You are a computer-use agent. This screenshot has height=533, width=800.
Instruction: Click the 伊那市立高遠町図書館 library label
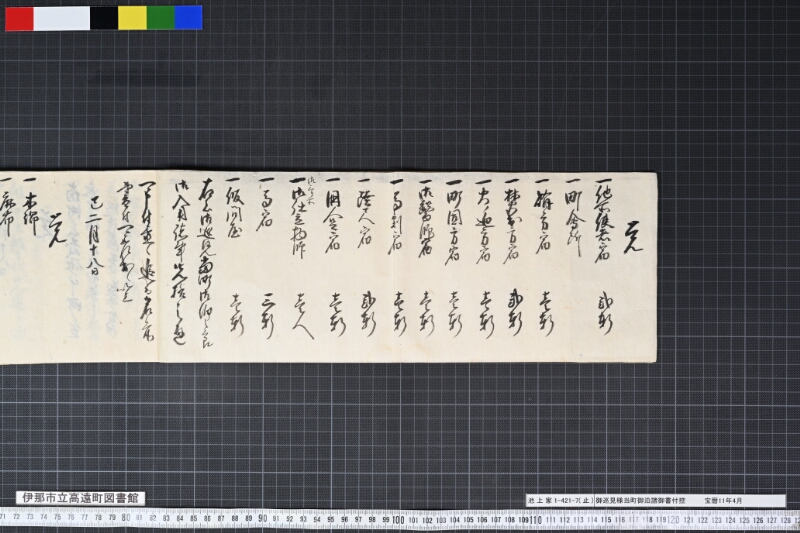tap(81, 498)
